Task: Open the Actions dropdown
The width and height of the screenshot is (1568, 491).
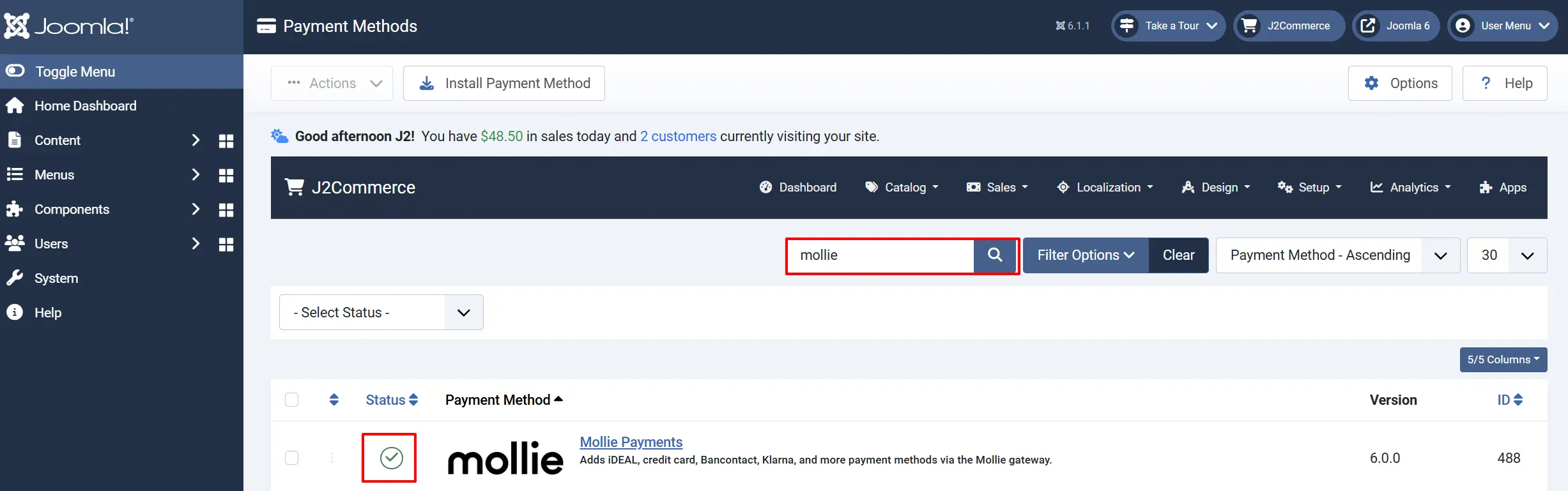Action: tap(332, 83)
